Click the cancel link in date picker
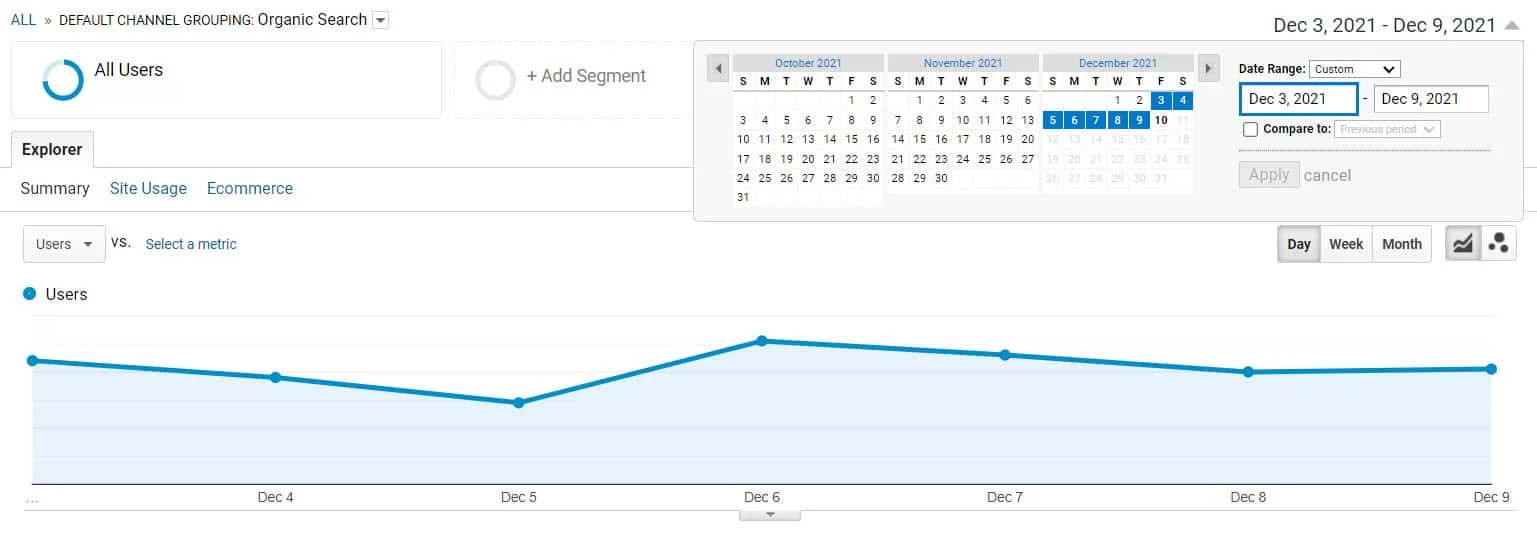Image resolution: width=1537 pixels, height=533 pixels. [x=1327, y=175]
